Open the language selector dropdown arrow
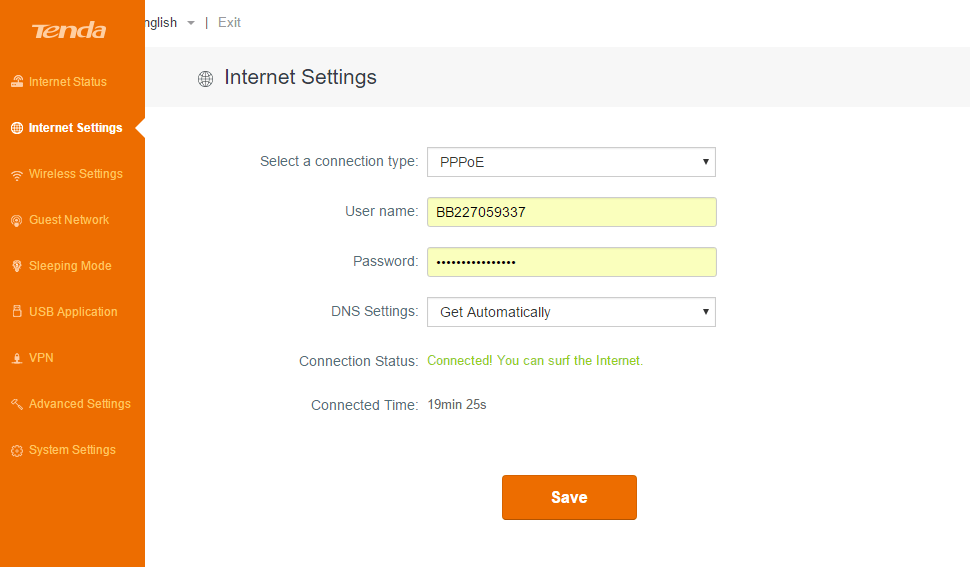The height and width of the screenshot is (567, 970). point(190,23)
